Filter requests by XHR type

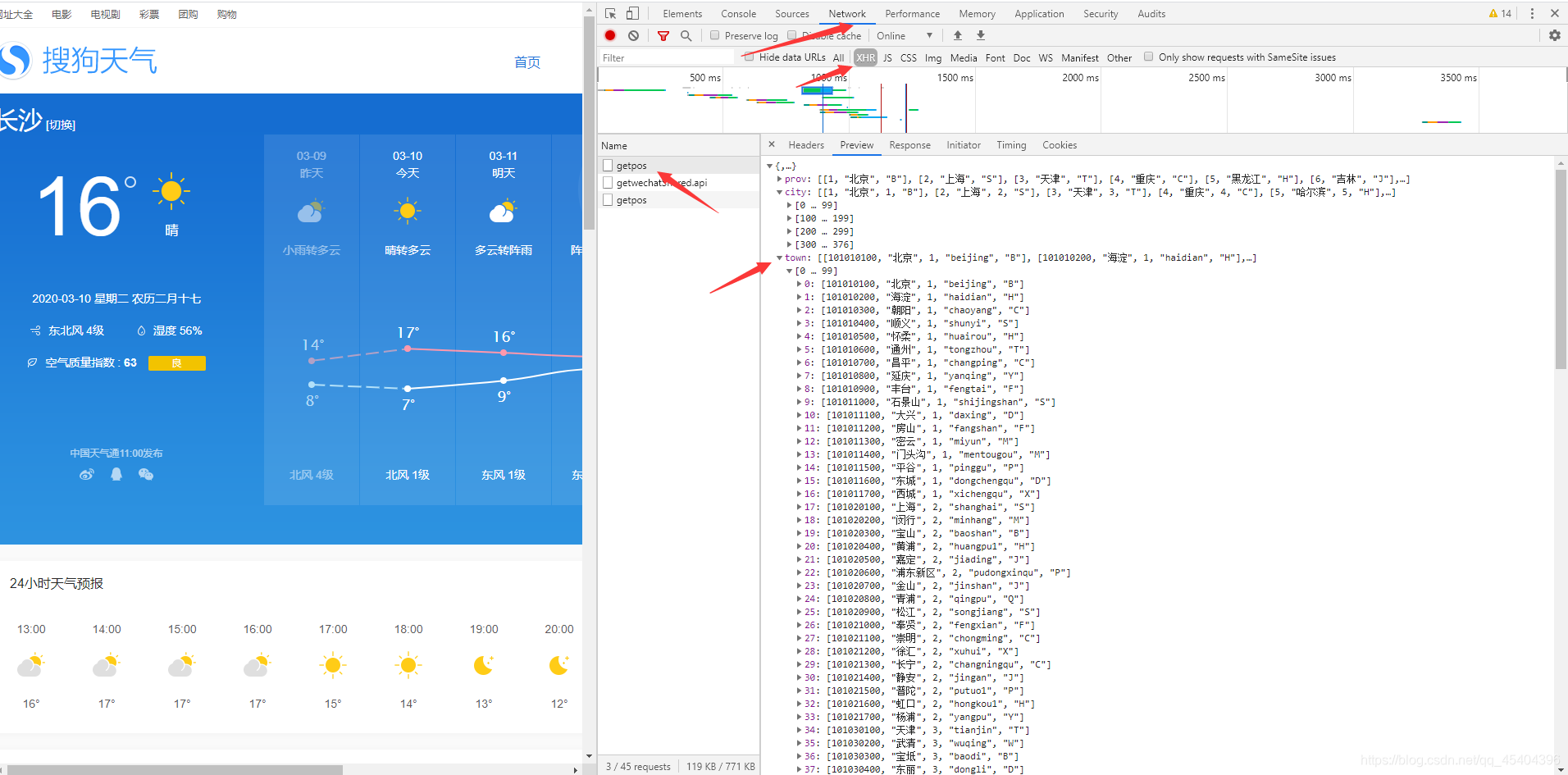pyautogui.click(x=865, y=57)
